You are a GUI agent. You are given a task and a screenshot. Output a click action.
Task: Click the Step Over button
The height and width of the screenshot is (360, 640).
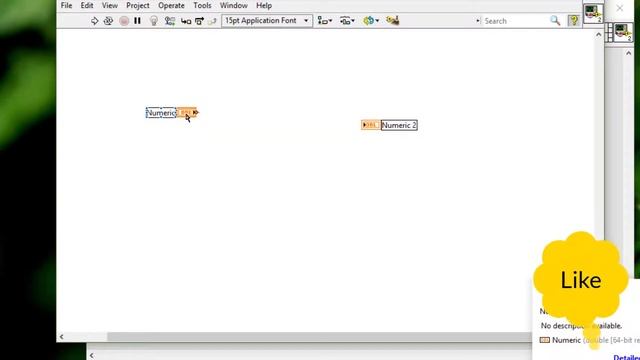pos(199,21)
